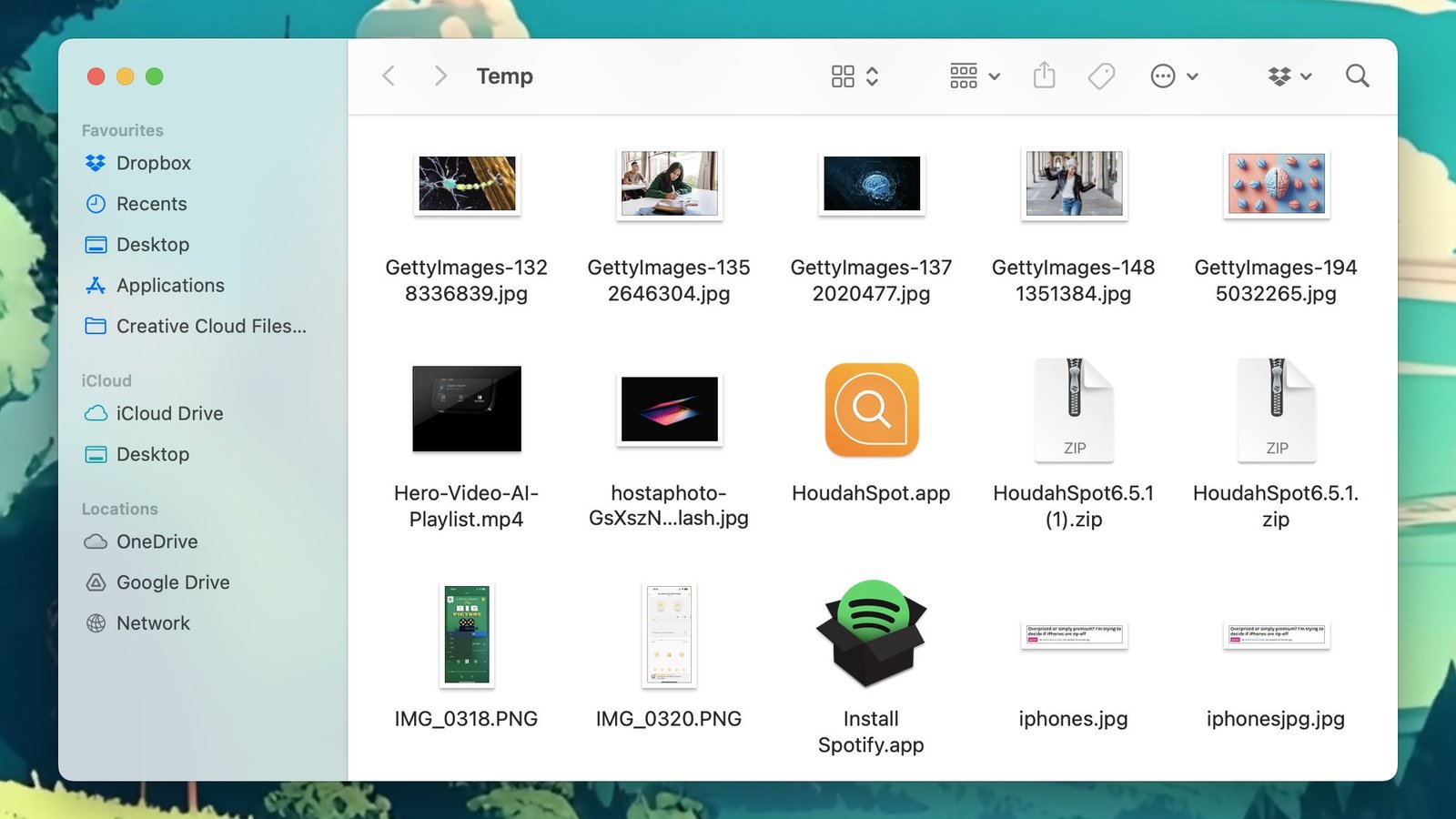Select GettyImages-1372020477.jpg brain thumbnail
Screen dimensions: 1456x819
(872, 183)
